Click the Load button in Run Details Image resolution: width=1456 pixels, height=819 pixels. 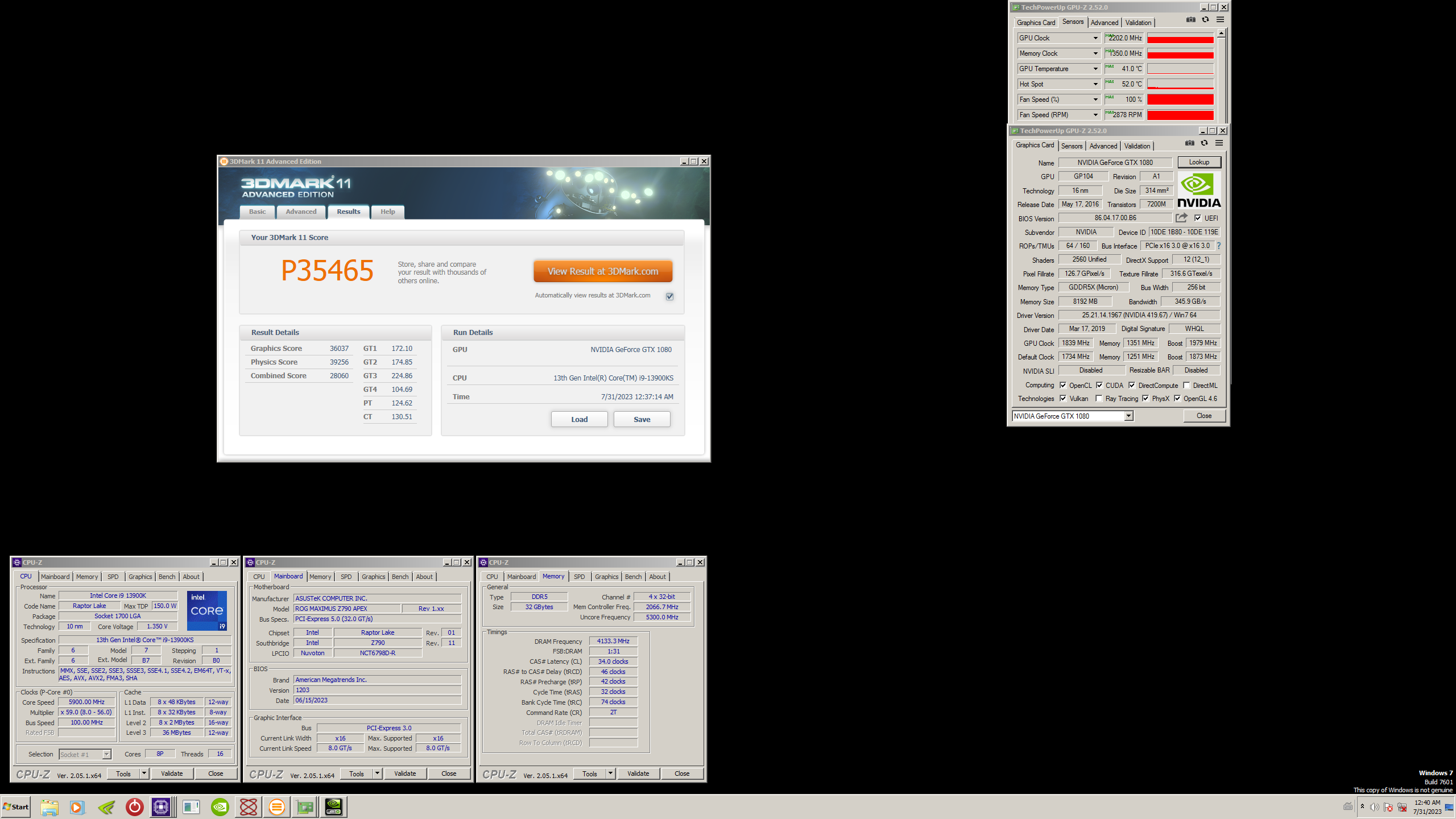[x=579, y=419]
